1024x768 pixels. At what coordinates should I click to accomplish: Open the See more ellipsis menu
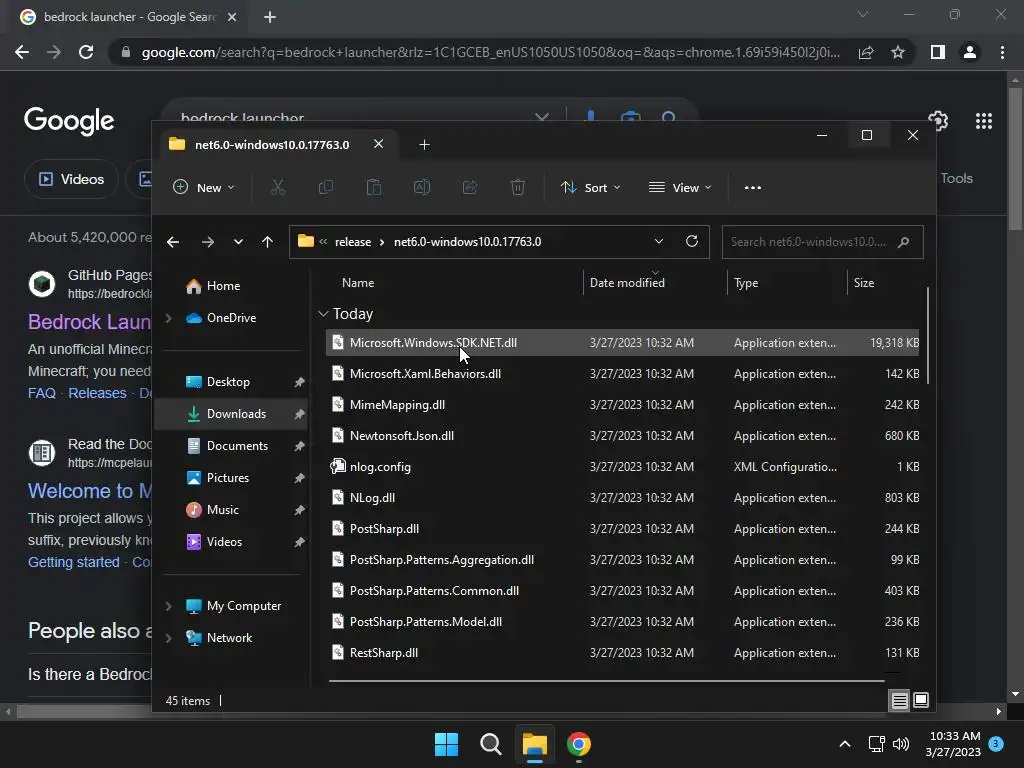click(752, 187)
